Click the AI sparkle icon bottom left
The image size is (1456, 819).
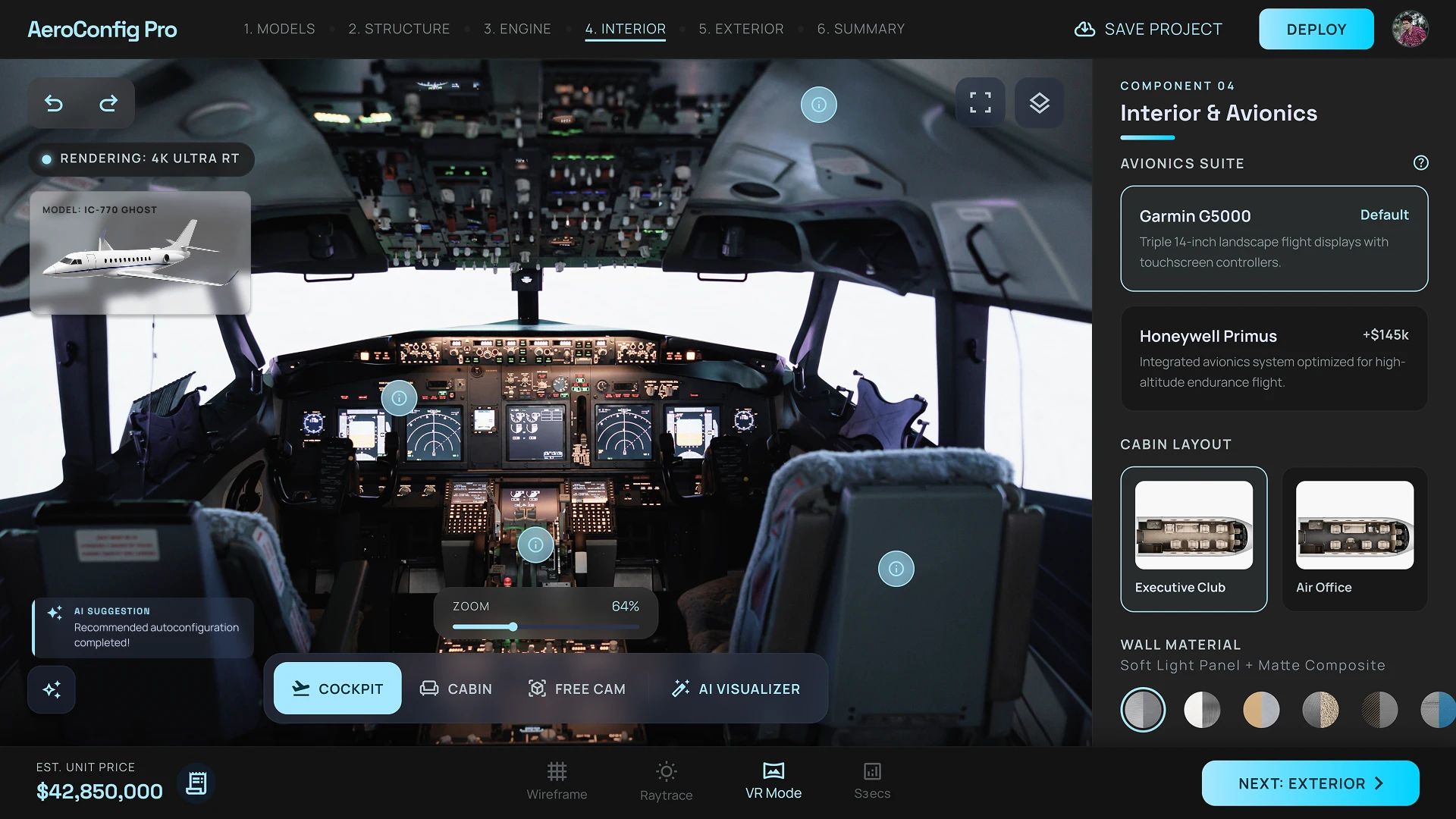click(x=51, y=689)
